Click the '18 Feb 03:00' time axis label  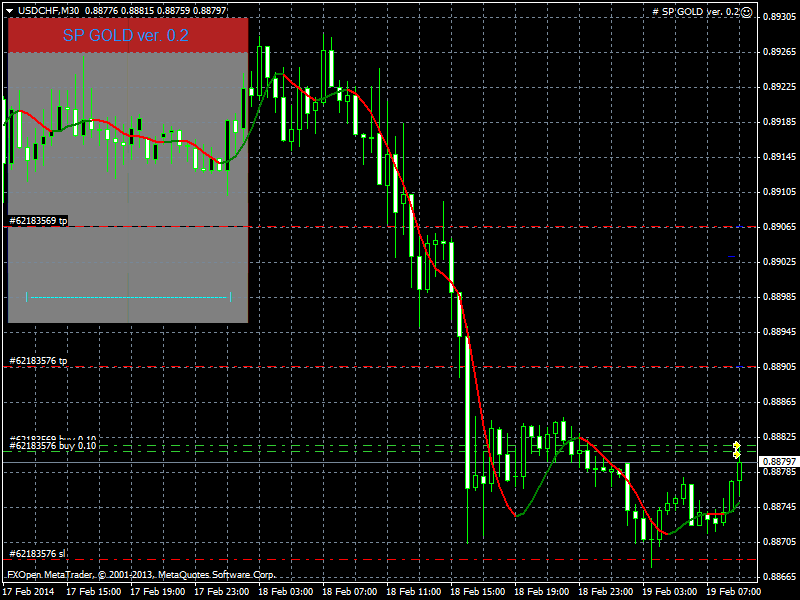pyautogui.click(x=286, y=592)
